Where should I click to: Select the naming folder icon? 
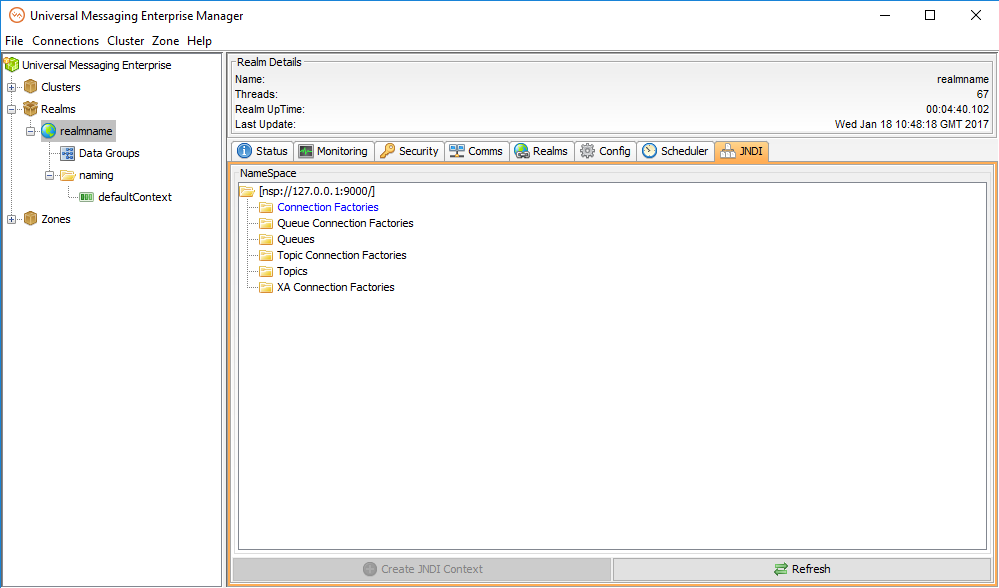(x=68, y=175)
